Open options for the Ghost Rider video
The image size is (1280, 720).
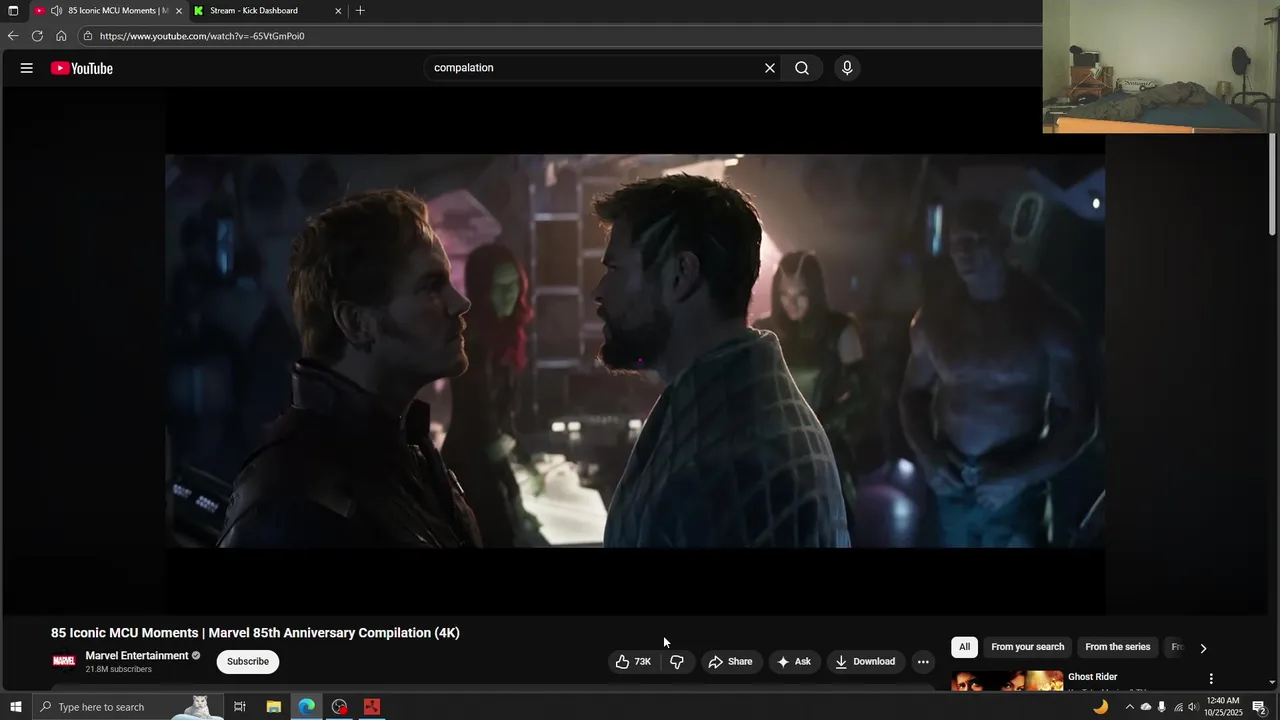click(1211, 679)
